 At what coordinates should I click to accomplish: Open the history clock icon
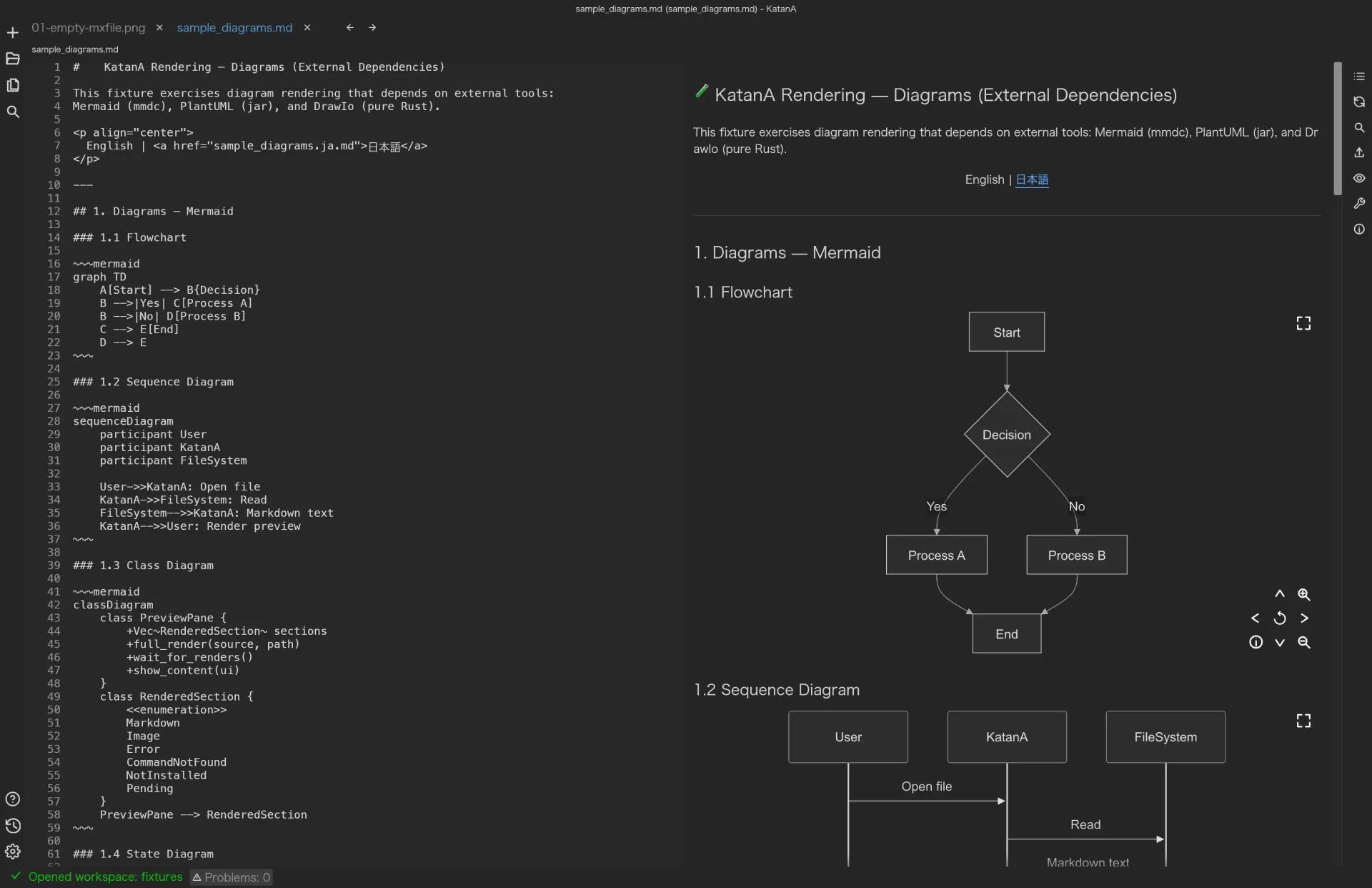point(12,826)
